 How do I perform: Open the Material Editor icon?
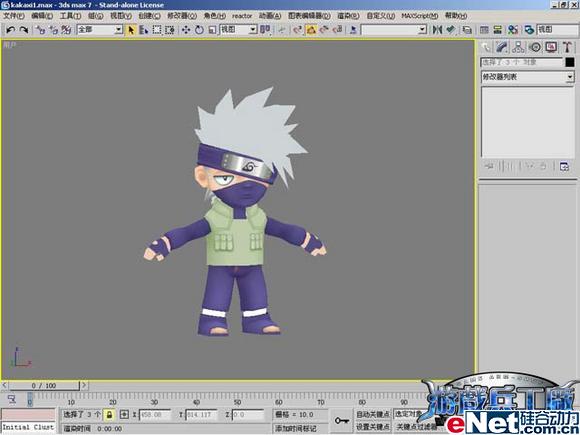point(513,30)
